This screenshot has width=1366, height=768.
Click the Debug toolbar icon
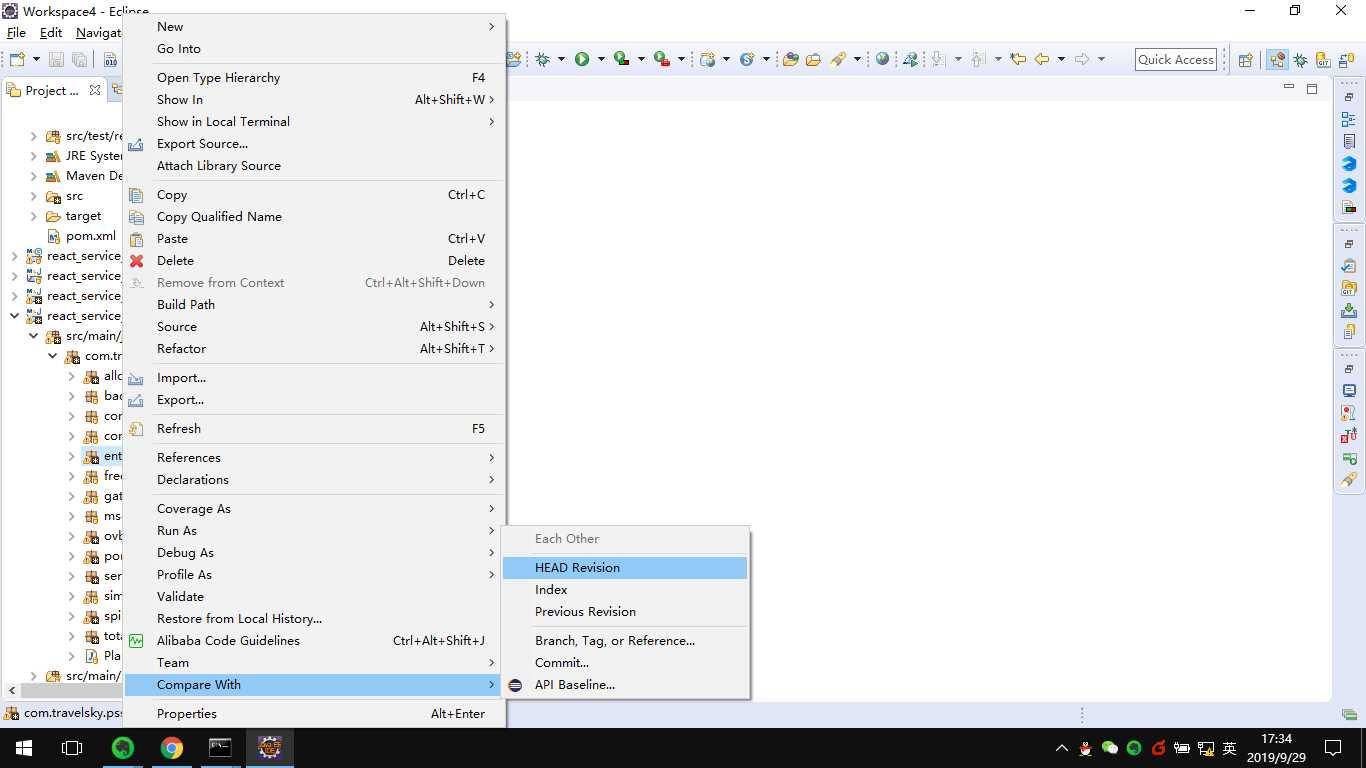tap(543, 59)
